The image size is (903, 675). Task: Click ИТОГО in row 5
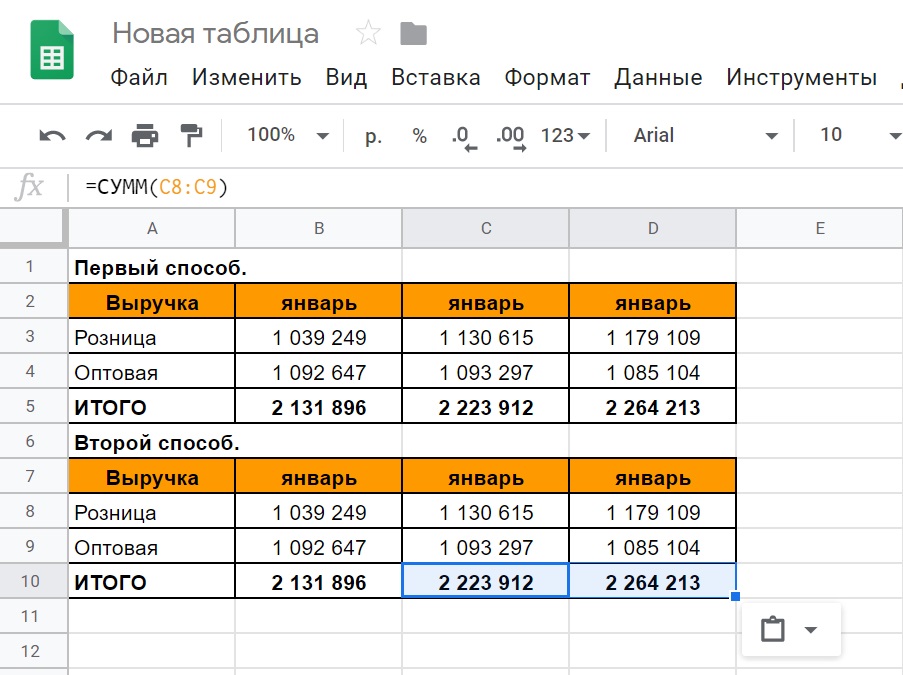152,407
